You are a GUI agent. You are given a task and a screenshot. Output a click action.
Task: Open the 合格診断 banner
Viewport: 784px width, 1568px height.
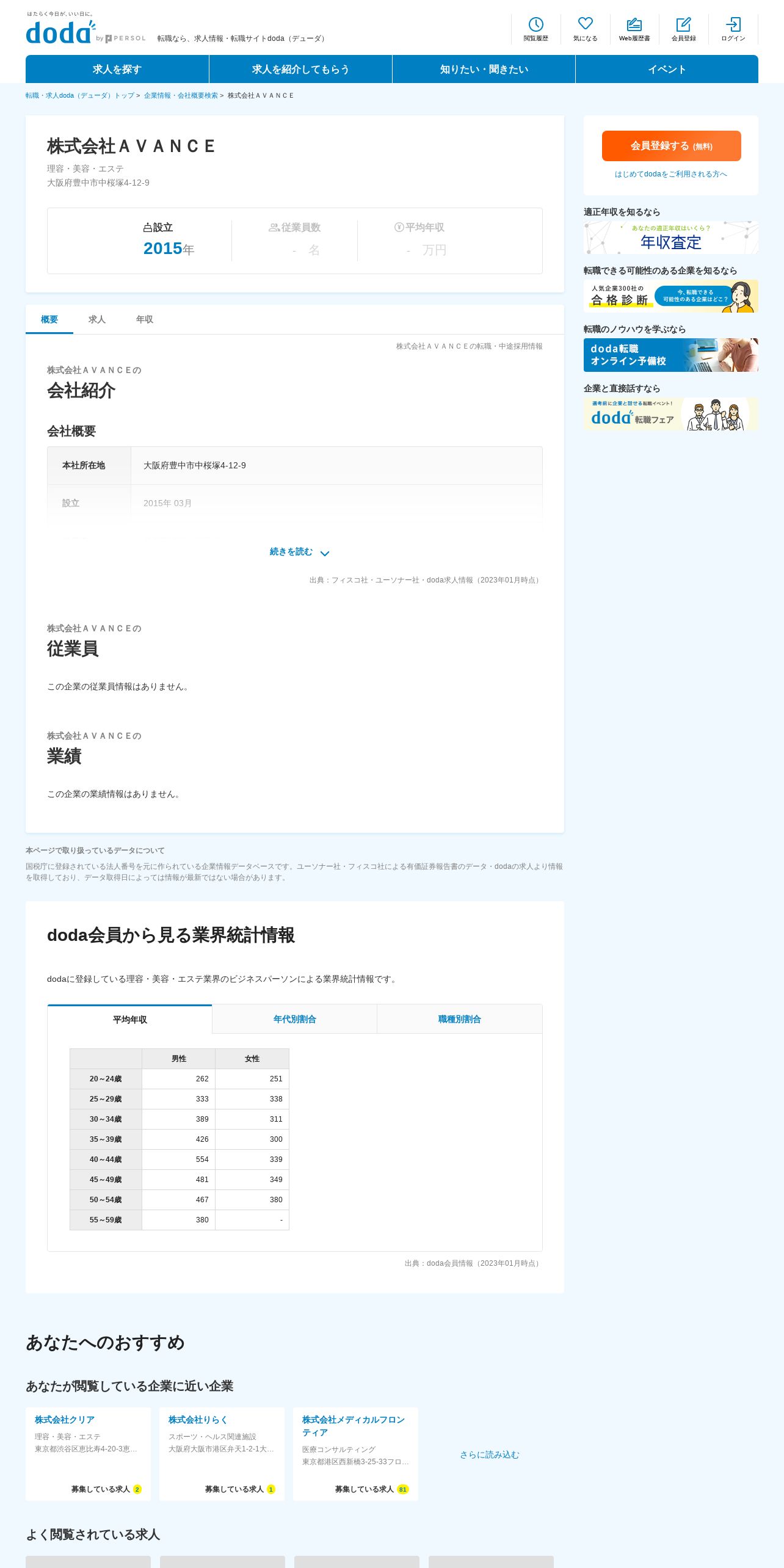(x=671, y=296)
